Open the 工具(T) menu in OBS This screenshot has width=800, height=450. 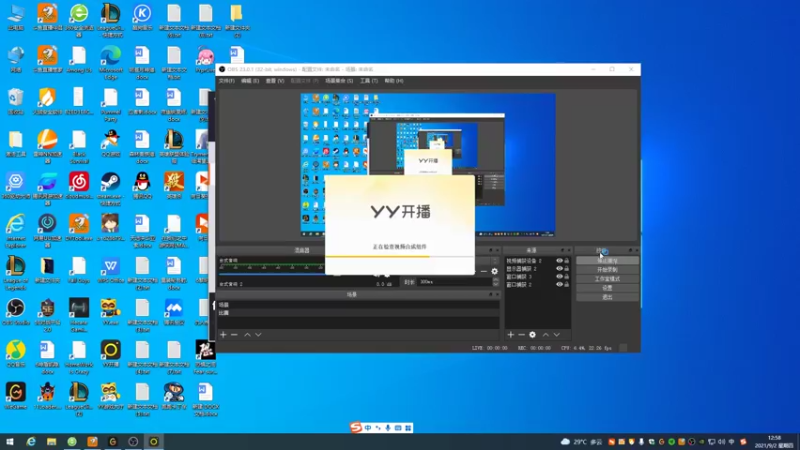point(368,81)
